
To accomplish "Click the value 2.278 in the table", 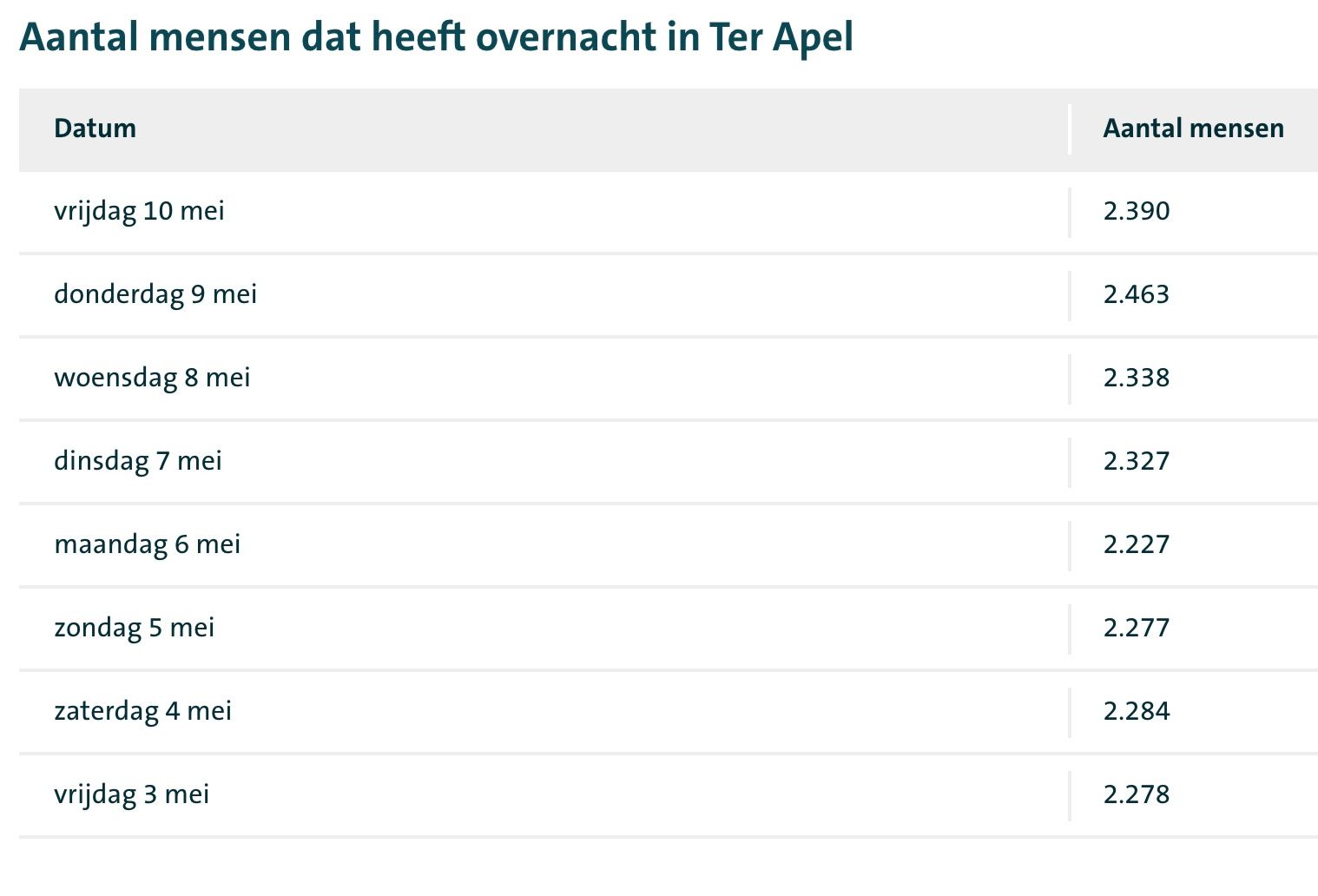I will point(1137,794).
